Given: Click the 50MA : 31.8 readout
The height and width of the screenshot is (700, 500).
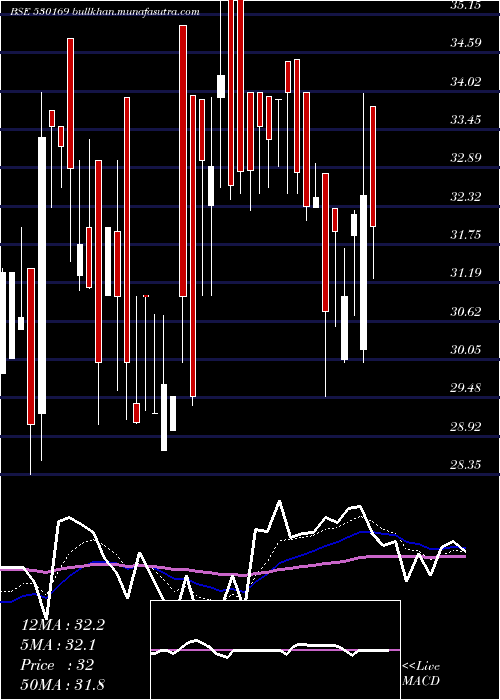Looking at the screenshot, I should (x=63, y=684).
